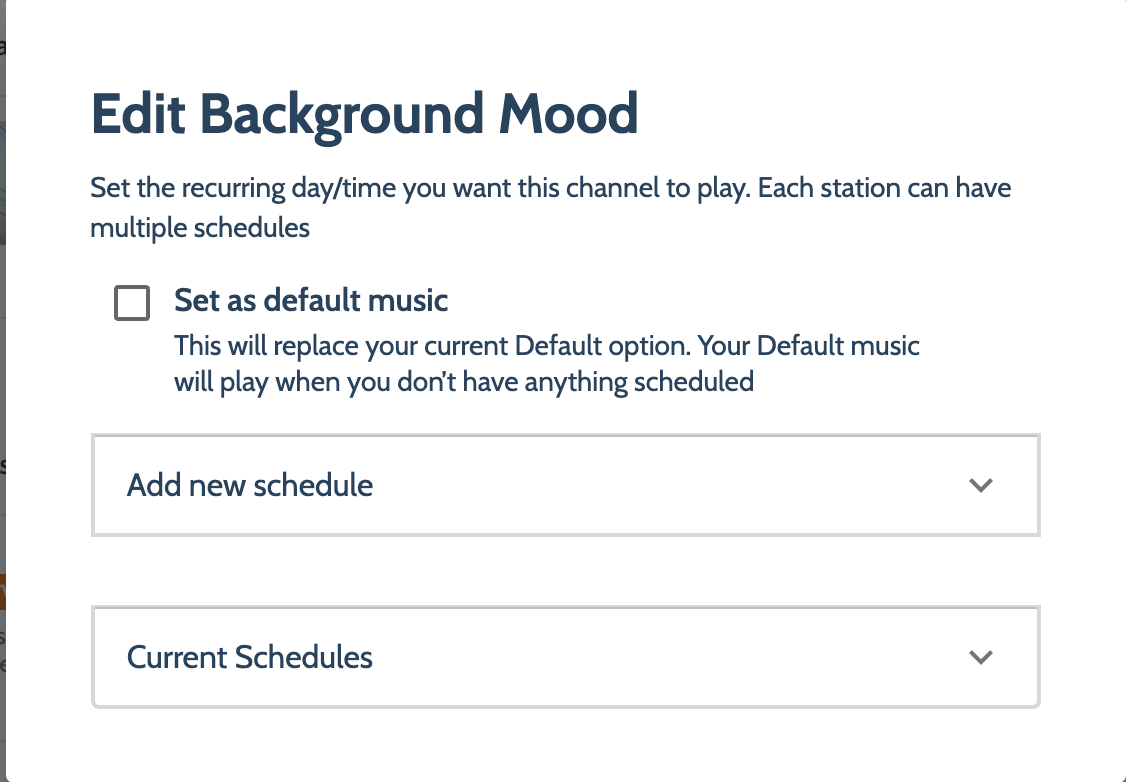Click the "Set as default music" label text
The image size is (1126, 782).
pos(311,300)
